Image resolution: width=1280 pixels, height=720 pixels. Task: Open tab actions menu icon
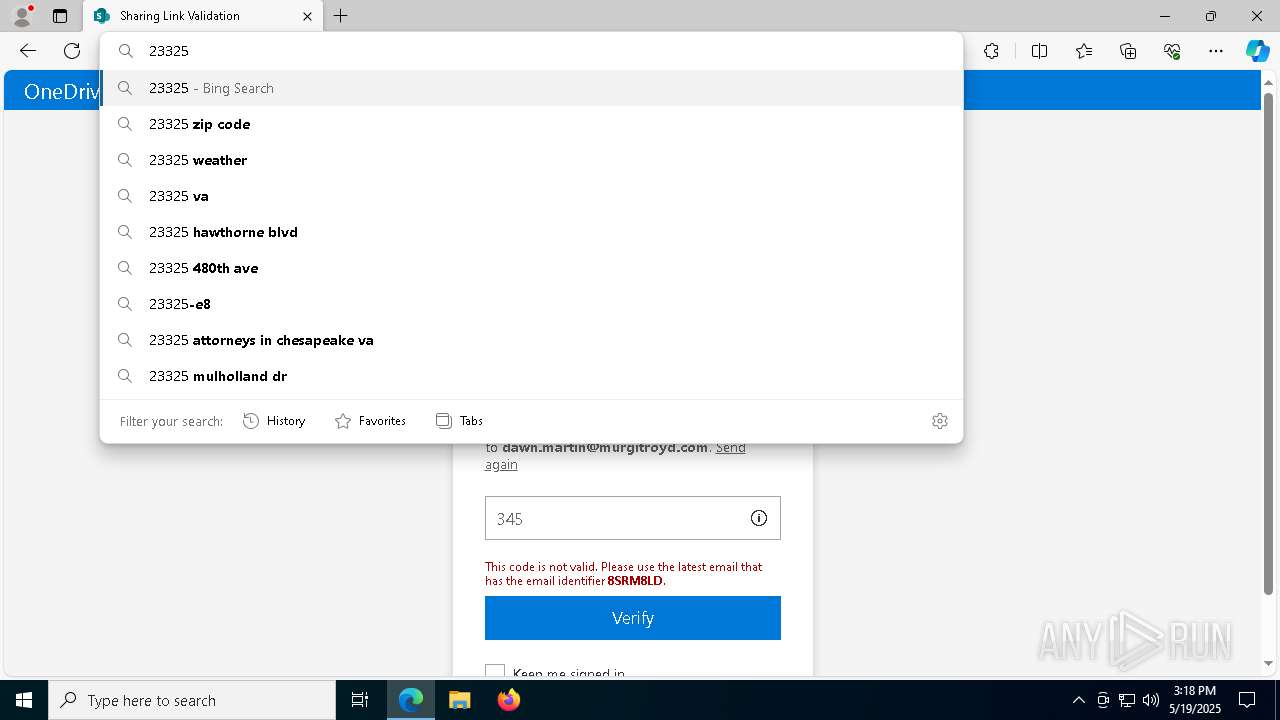tap(60, 16)
